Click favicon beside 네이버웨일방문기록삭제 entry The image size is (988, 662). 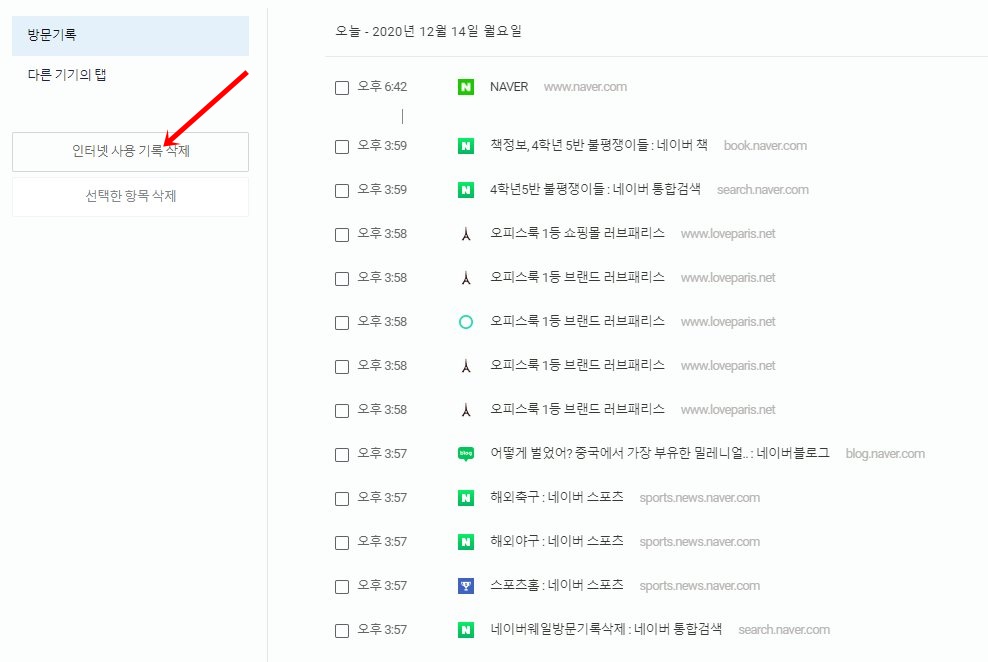click(x=466, y=630)
